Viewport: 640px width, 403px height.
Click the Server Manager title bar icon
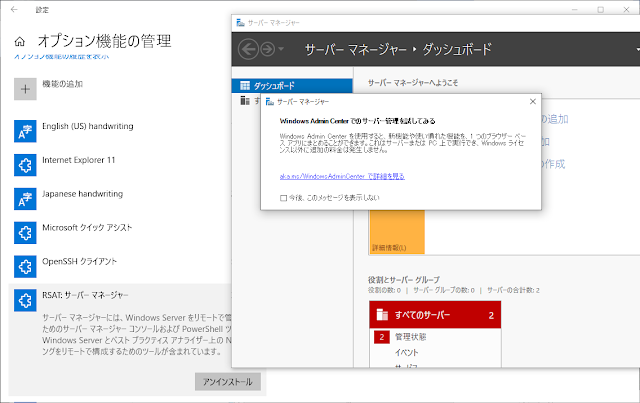(240, 23)
